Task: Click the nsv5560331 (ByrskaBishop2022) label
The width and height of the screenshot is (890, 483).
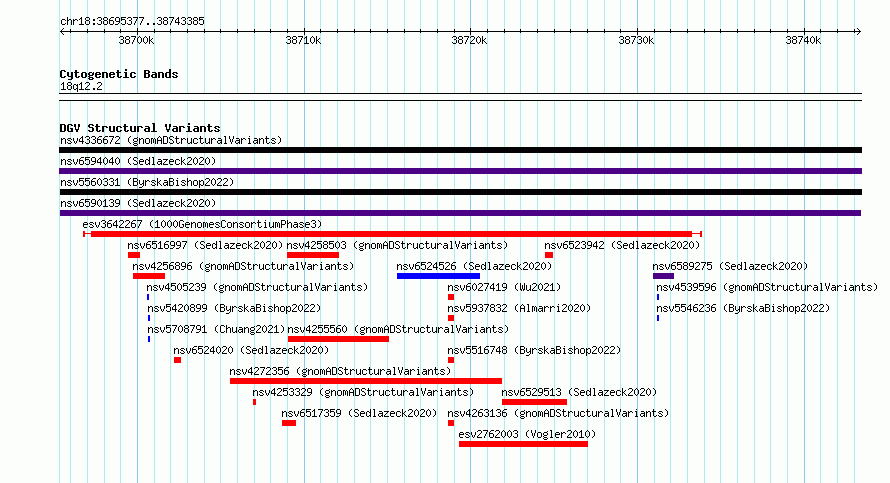Action: 147,182
